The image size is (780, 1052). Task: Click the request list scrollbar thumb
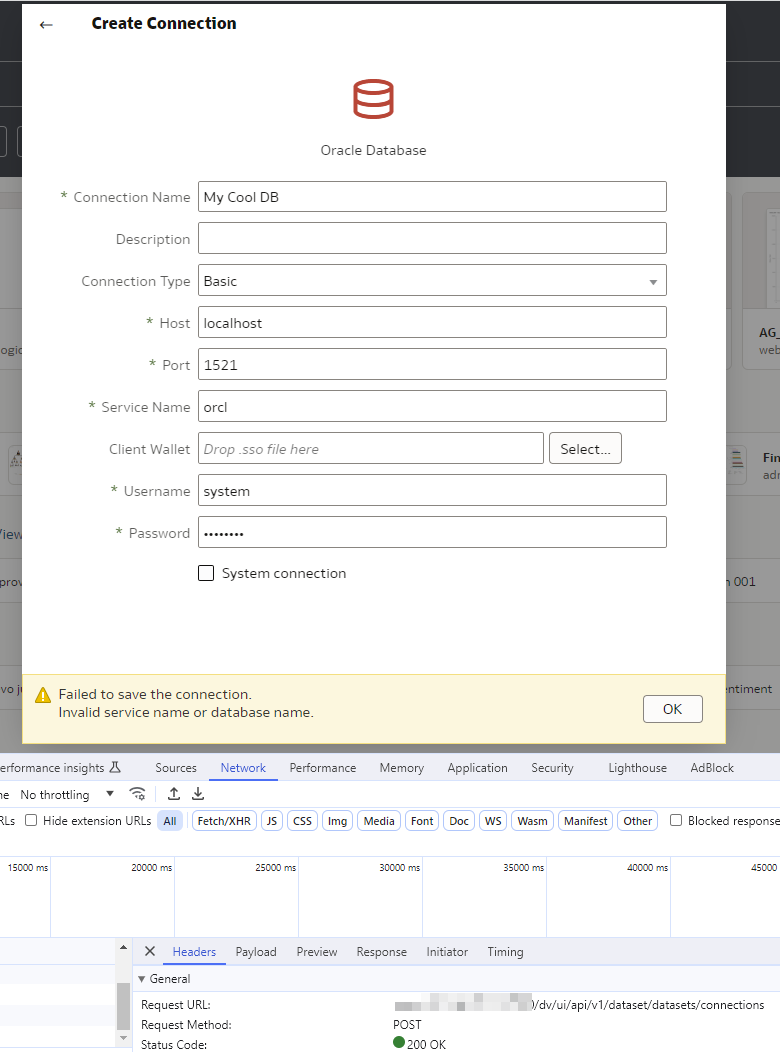pyautogui.click(x=123, y=1006)
